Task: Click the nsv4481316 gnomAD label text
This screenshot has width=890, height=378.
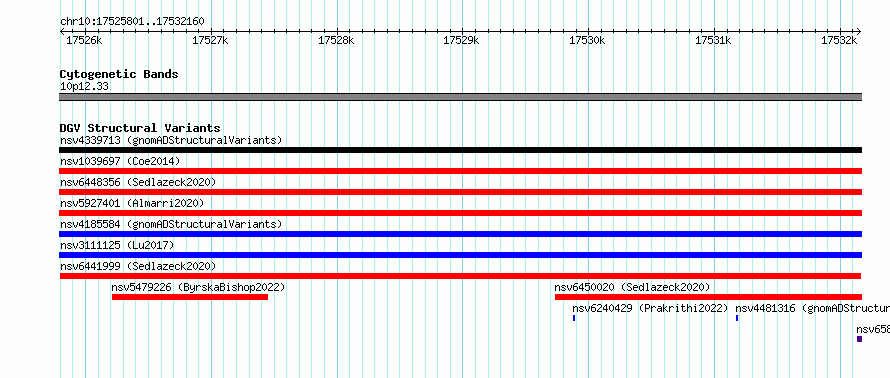Action: (812, 308)
